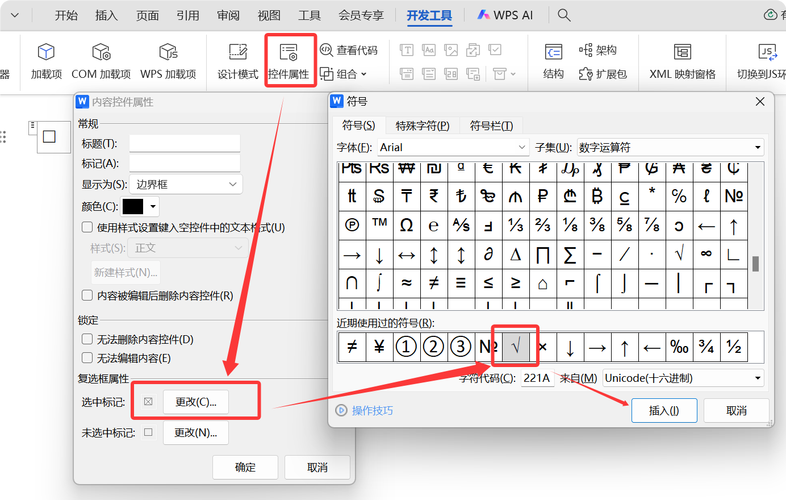Pick the ™ trademark symbol
Image resolution: width=786 pixels, height=500 pixels.
pyautogui.click(x=379, y=225)
